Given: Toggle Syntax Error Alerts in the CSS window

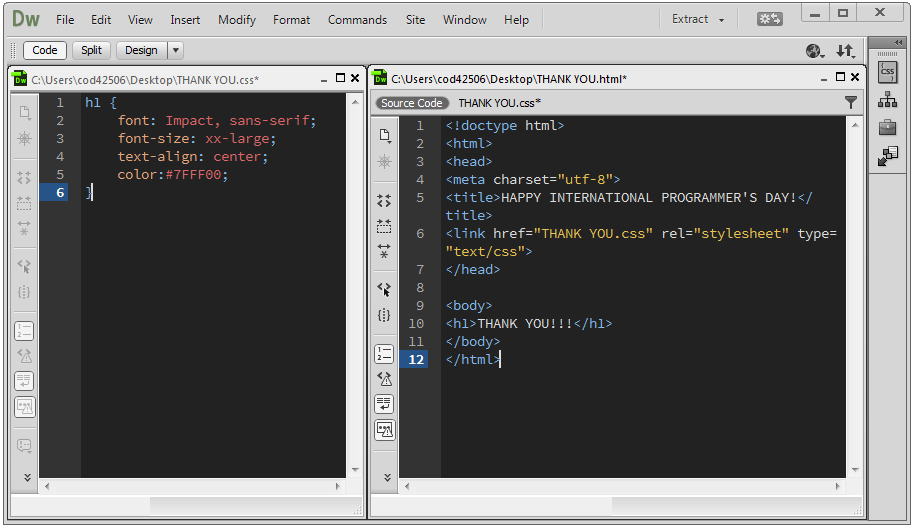Looking at the screenshot, I should point(25,407).
